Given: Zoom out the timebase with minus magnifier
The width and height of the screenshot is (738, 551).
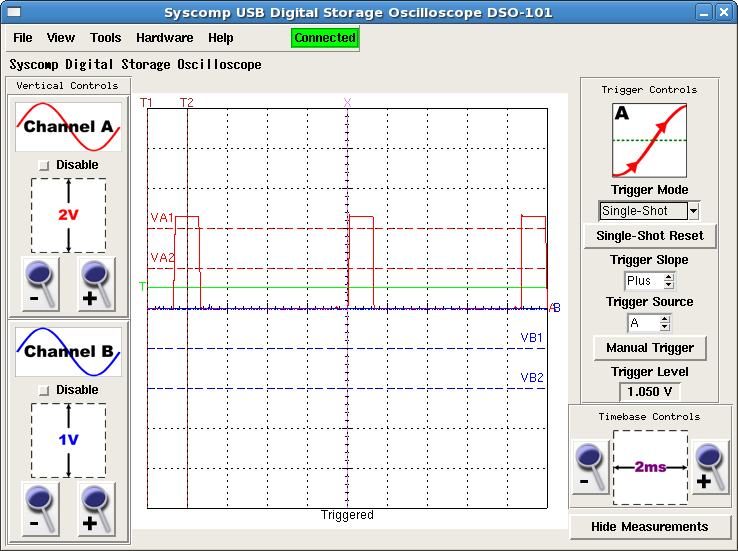Looking at the screenshot, I should (x=591, y=467).
